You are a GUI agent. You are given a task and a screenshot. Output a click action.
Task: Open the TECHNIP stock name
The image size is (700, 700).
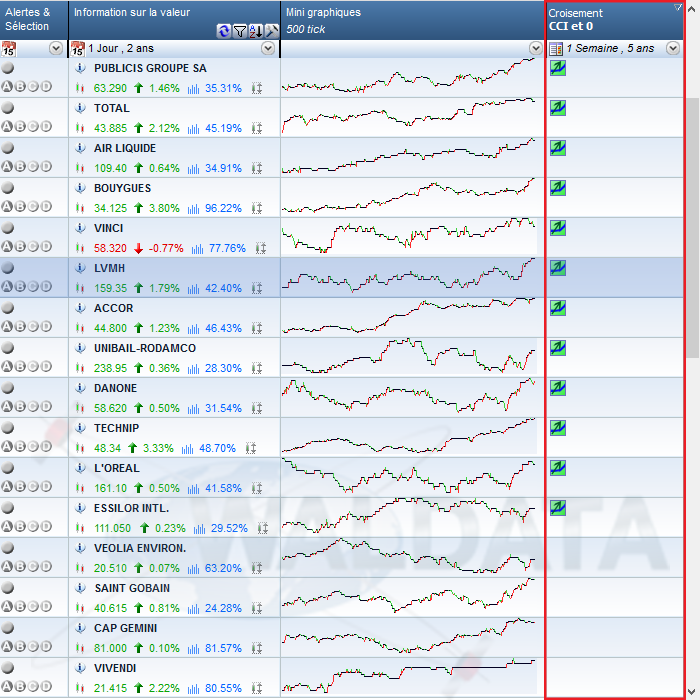coord(117,428)
